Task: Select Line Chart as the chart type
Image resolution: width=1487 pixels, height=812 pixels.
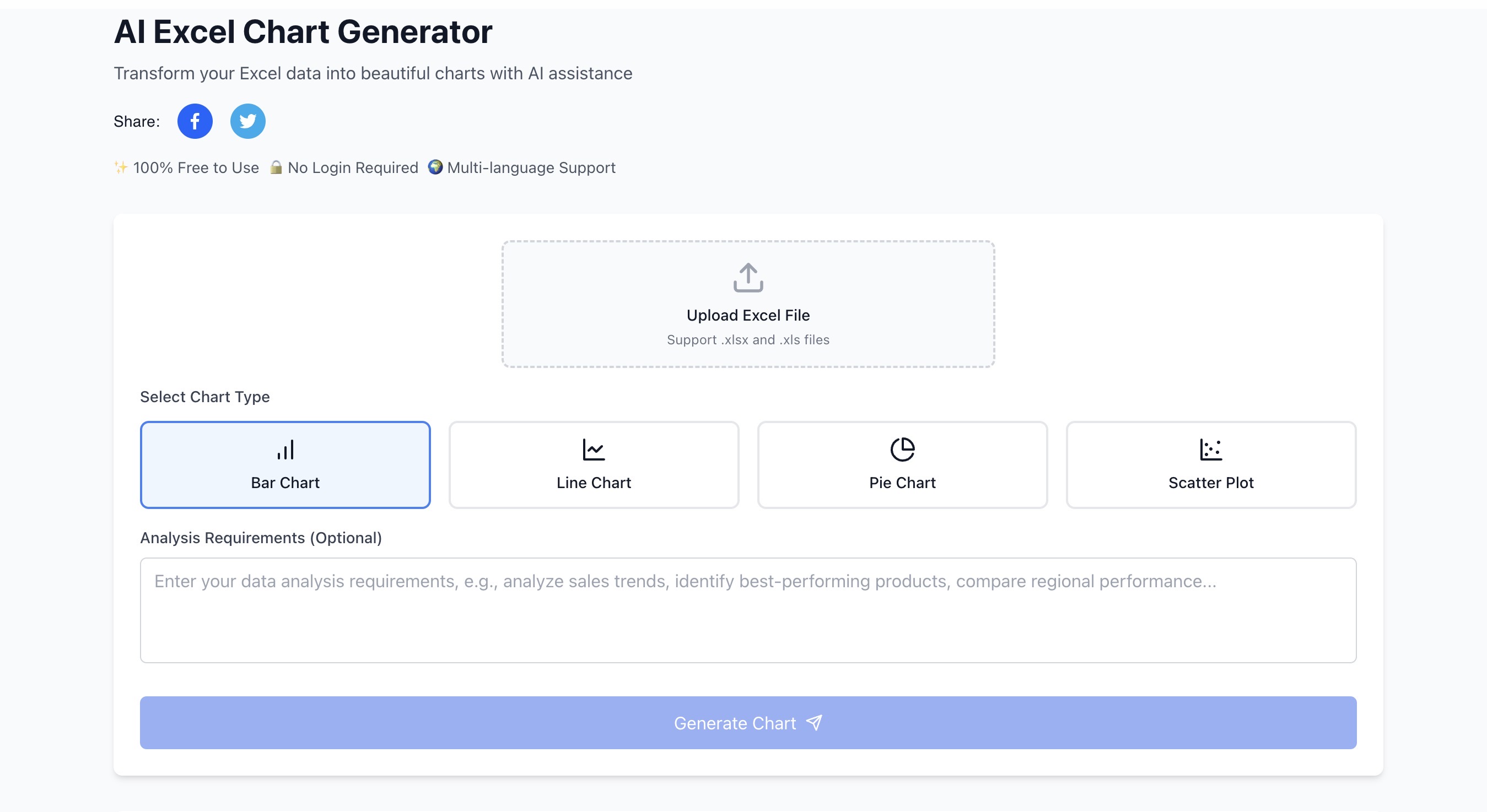Action: coord(594,464)
